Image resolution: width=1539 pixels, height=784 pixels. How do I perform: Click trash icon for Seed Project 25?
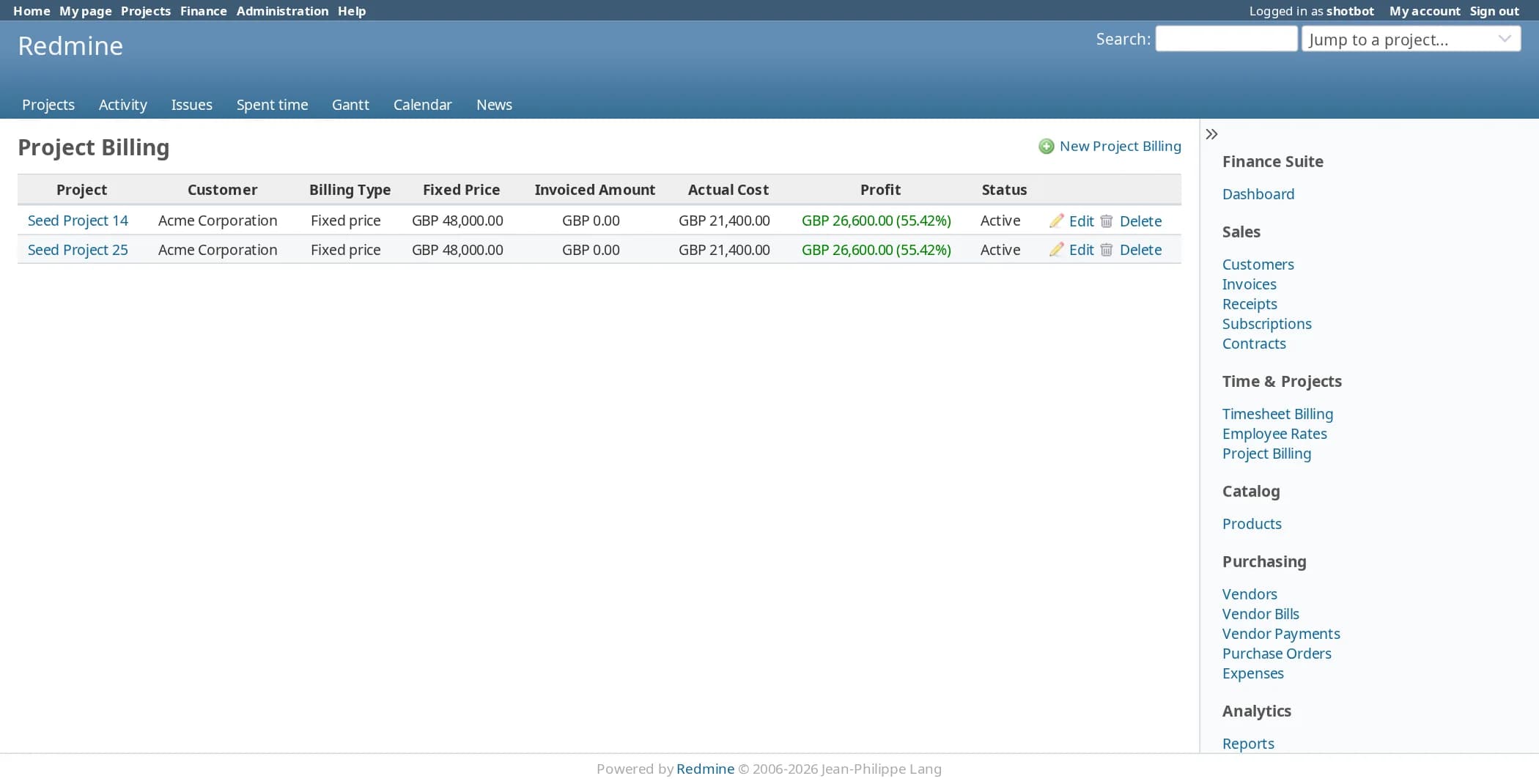click(1107, 249)
